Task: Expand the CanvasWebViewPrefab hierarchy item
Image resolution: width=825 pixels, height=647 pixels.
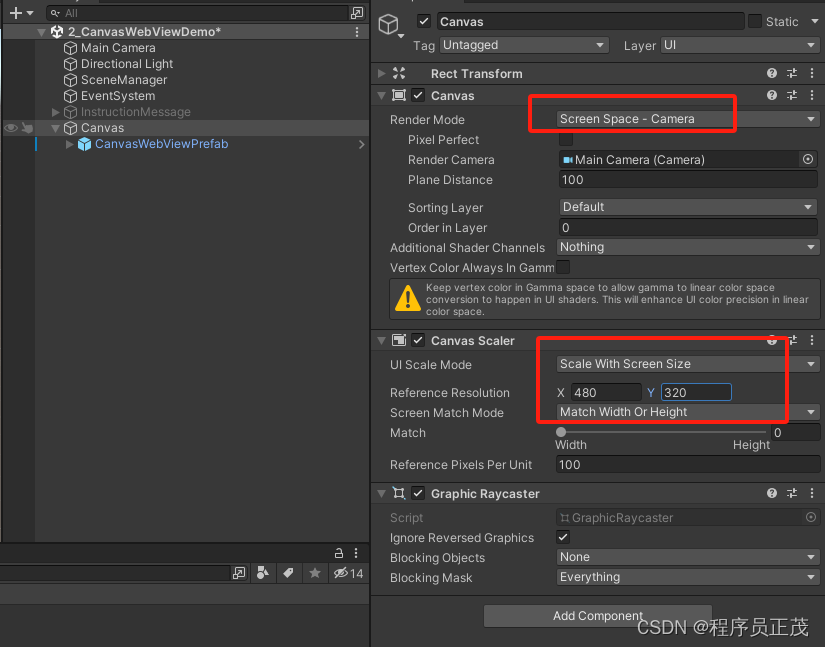Action: click(68, 144)
